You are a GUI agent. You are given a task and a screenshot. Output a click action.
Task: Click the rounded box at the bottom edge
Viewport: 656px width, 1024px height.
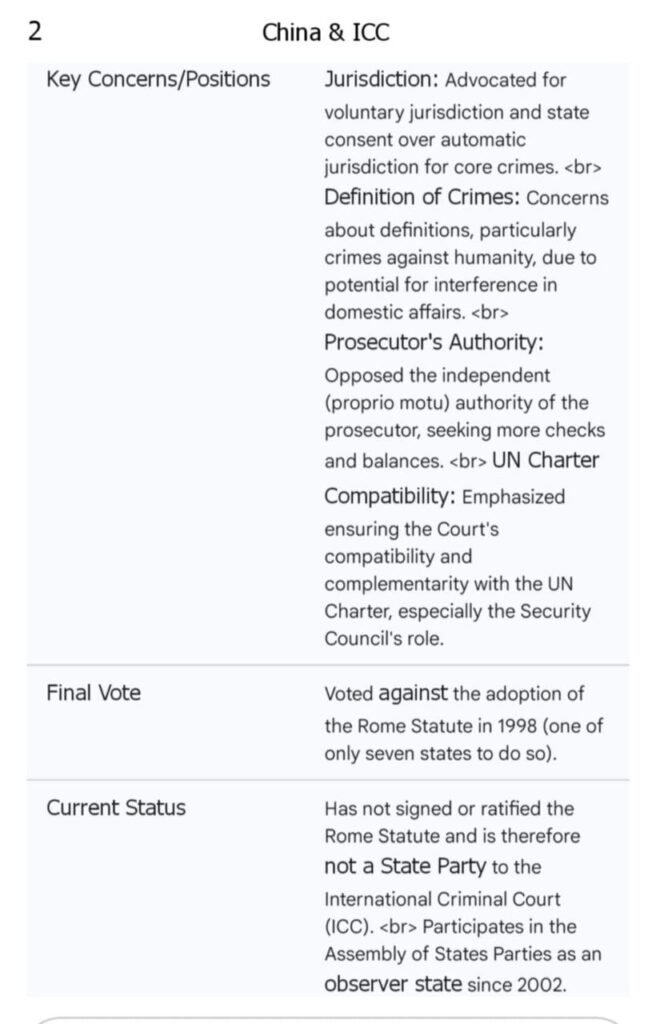328,1020
